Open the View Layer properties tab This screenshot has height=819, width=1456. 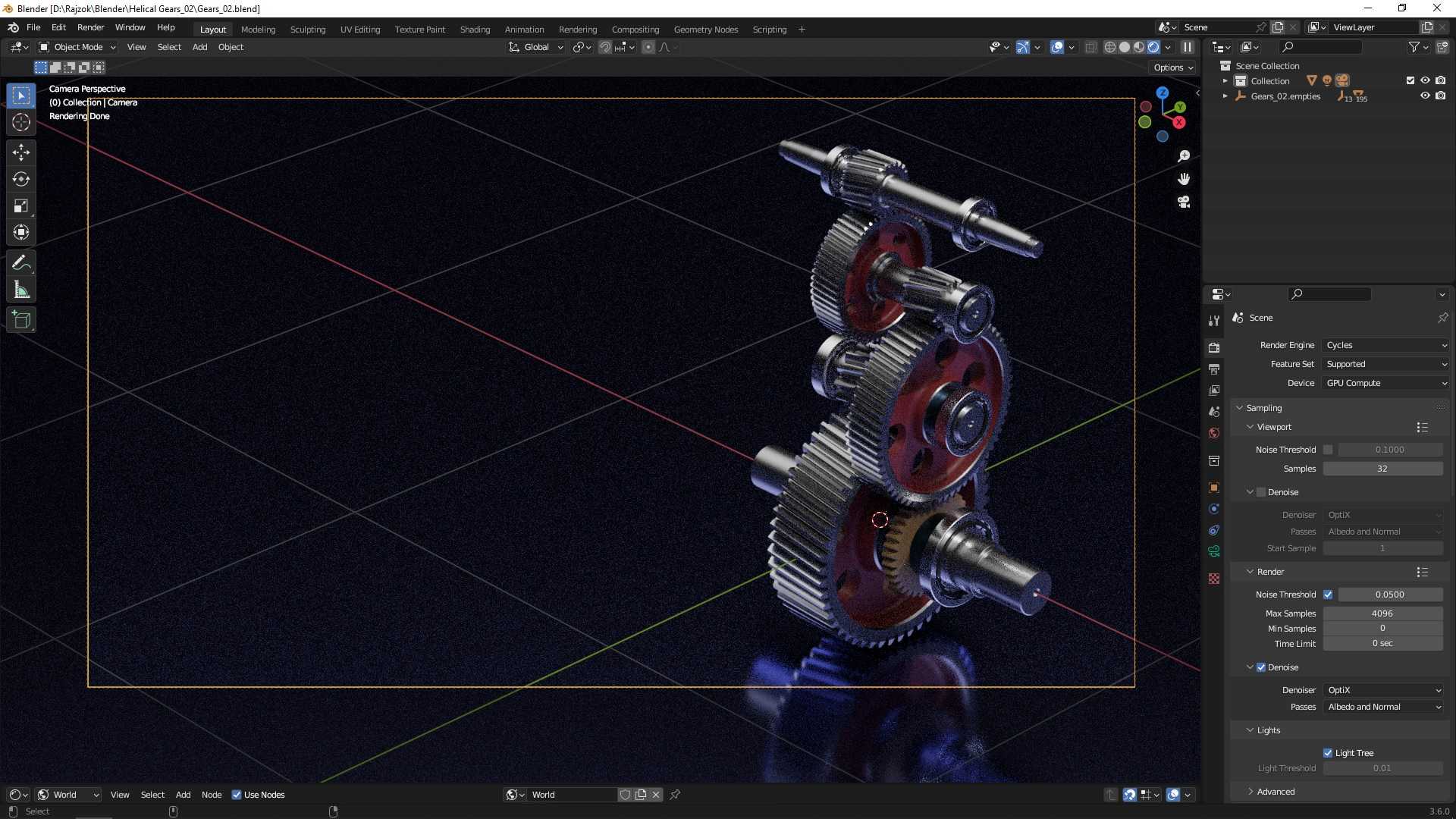tap(1214, 391)
